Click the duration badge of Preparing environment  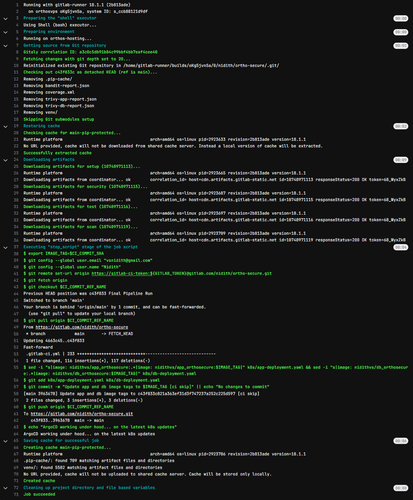pos(400,32)
